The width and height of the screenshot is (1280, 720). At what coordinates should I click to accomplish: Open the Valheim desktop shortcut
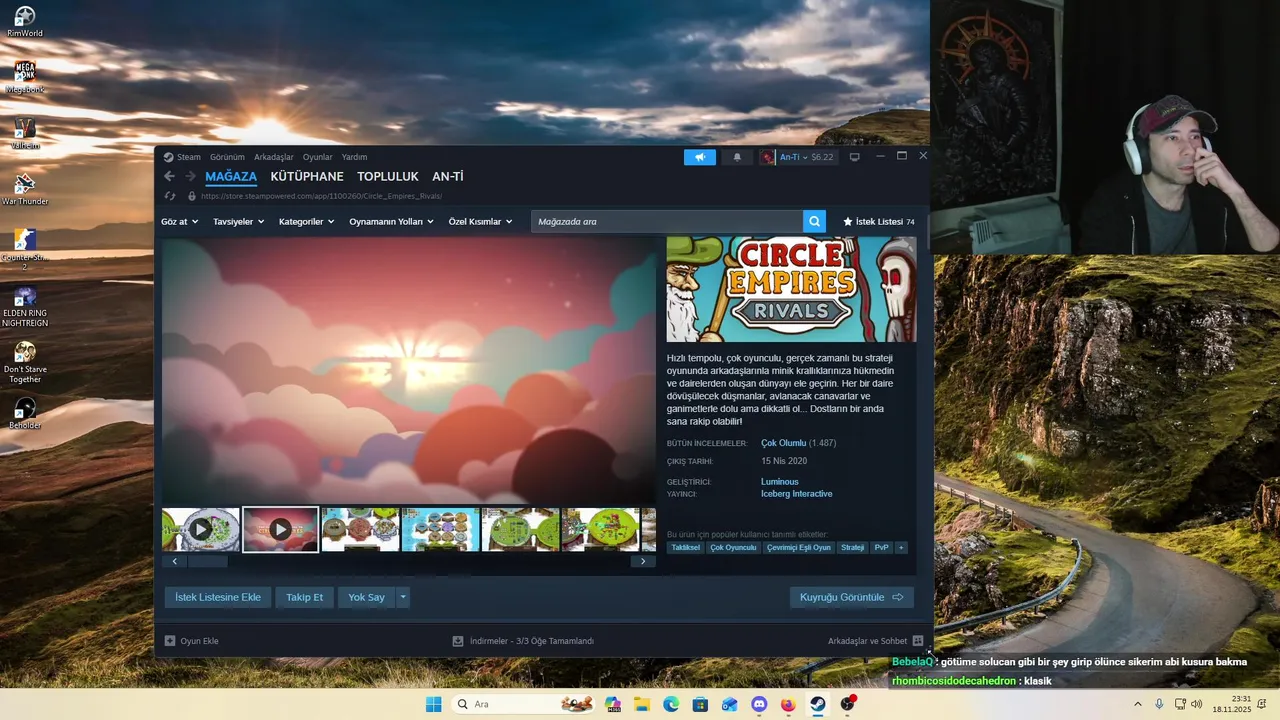[x=25, y=134]
